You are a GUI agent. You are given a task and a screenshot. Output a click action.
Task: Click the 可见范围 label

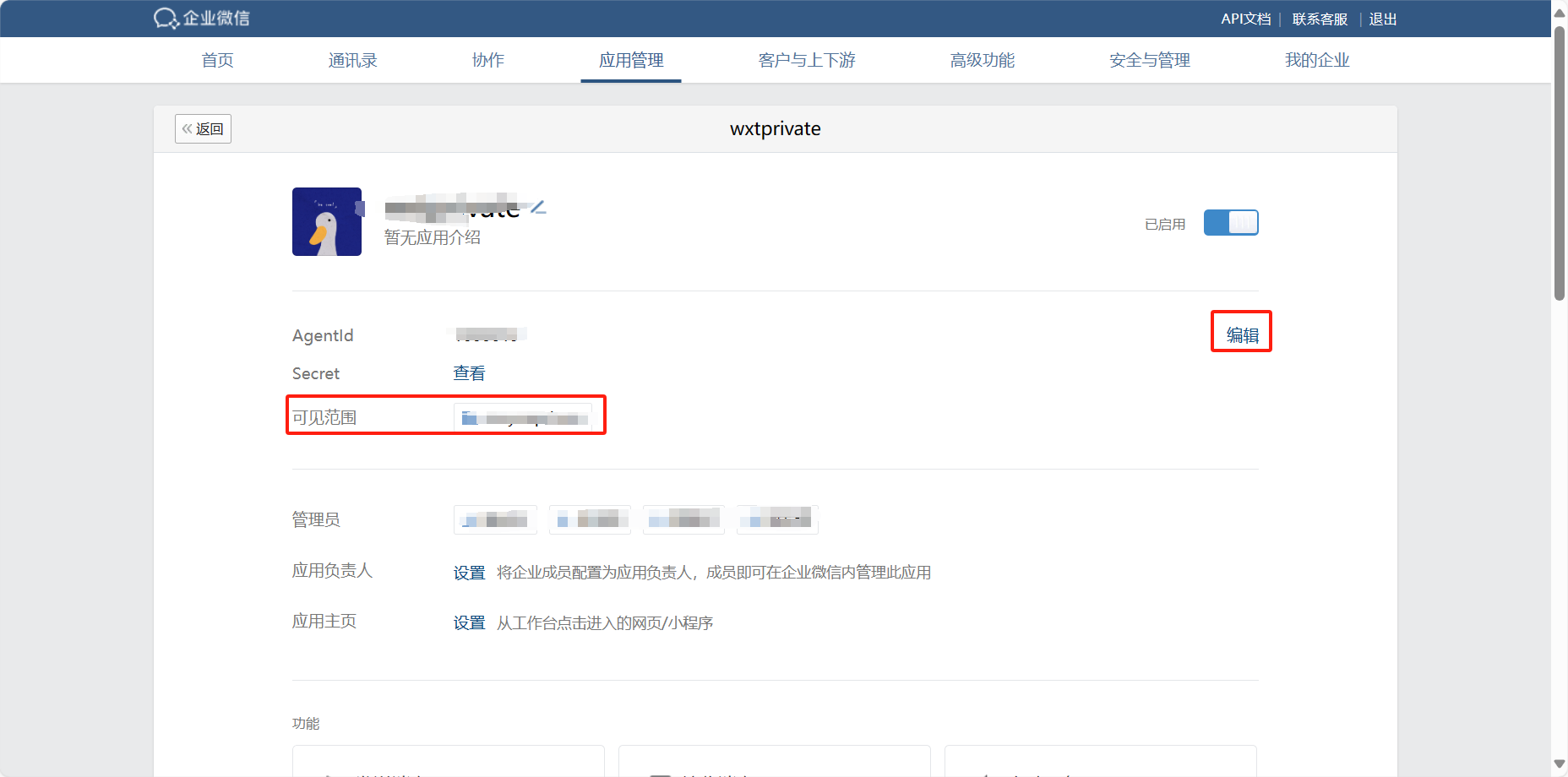pos(324,417)
